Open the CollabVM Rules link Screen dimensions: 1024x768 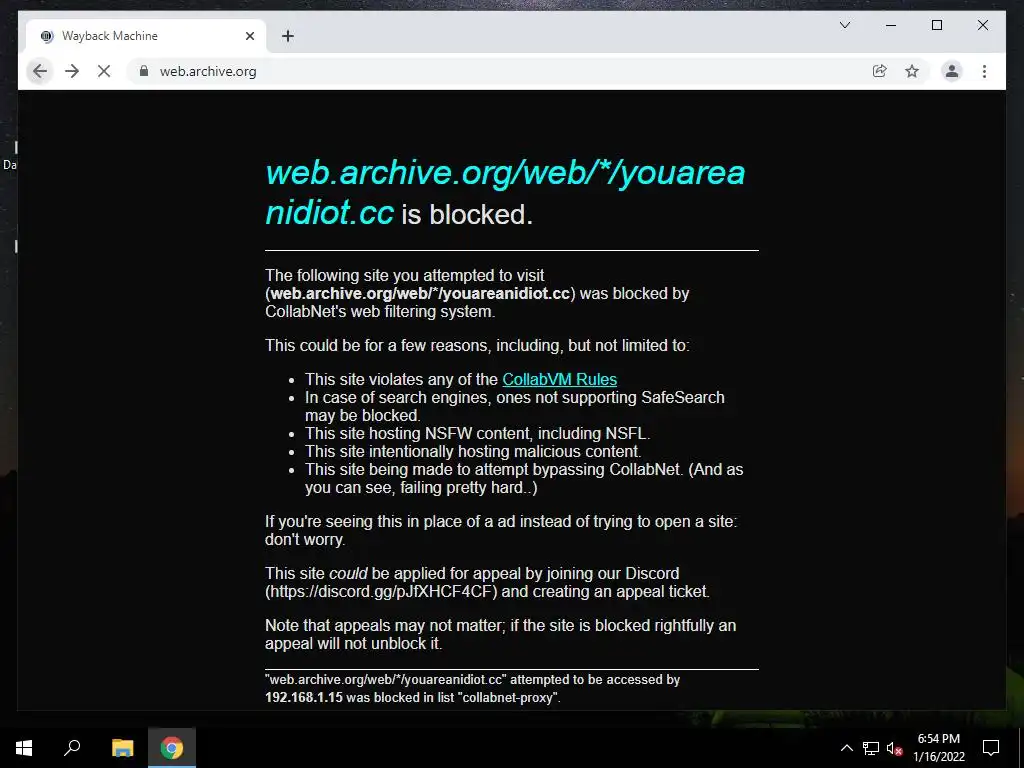(559, 379)
